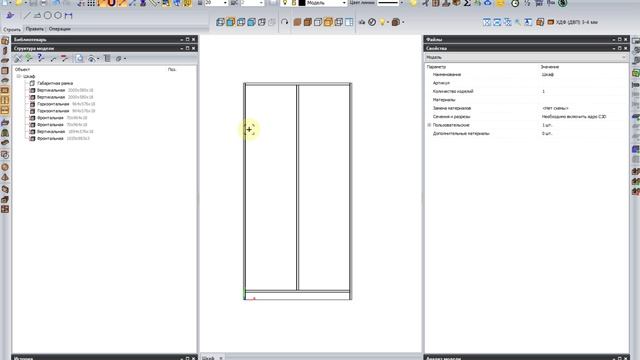
Task: Click the Количество изделий value field
Action: pyautogui.click(x=584, y=91)
